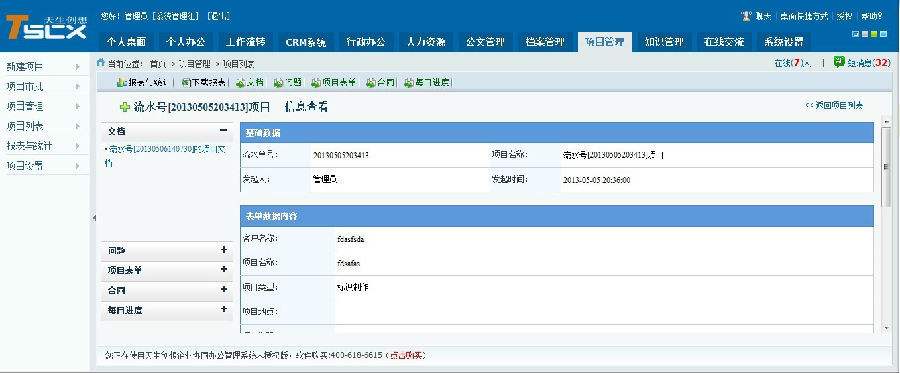This screenshot has width=900, height=373.
Task: Expand the 合同 section plus sign
Action: pos(223,289)
